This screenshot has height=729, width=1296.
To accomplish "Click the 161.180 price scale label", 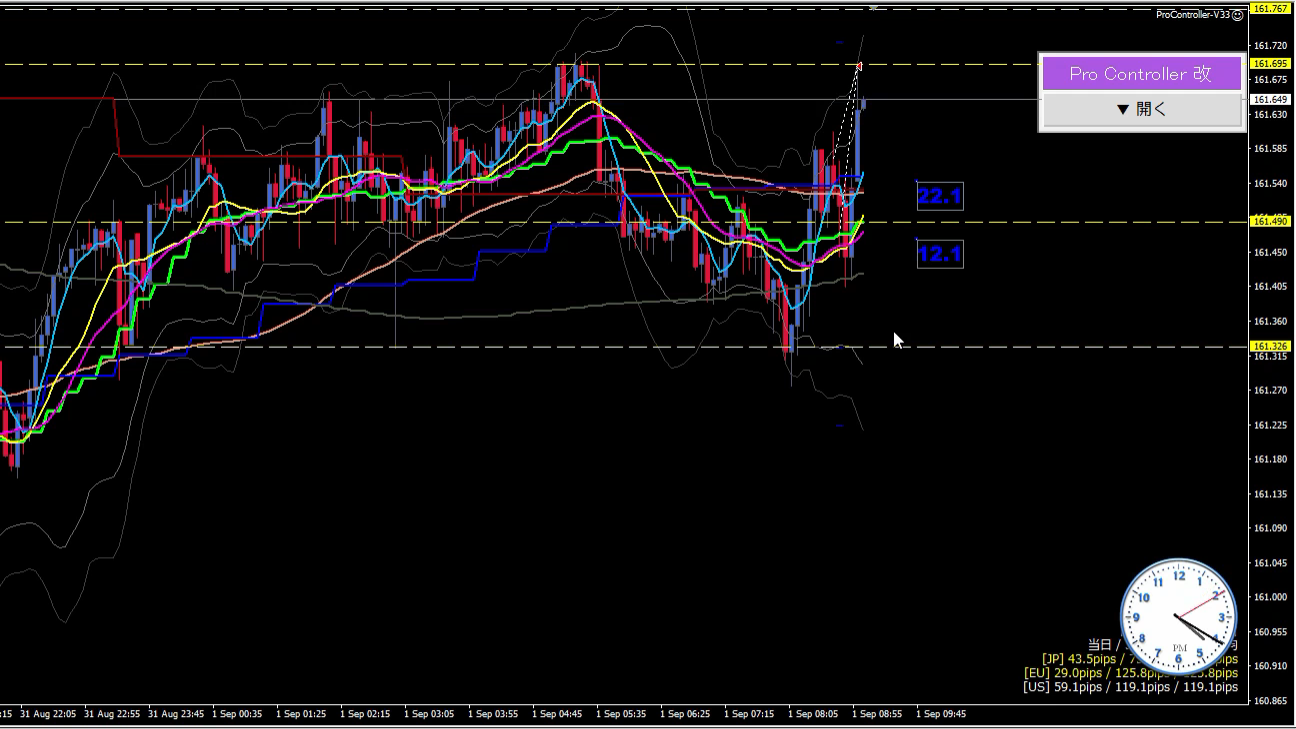I will click(1270, 459).
